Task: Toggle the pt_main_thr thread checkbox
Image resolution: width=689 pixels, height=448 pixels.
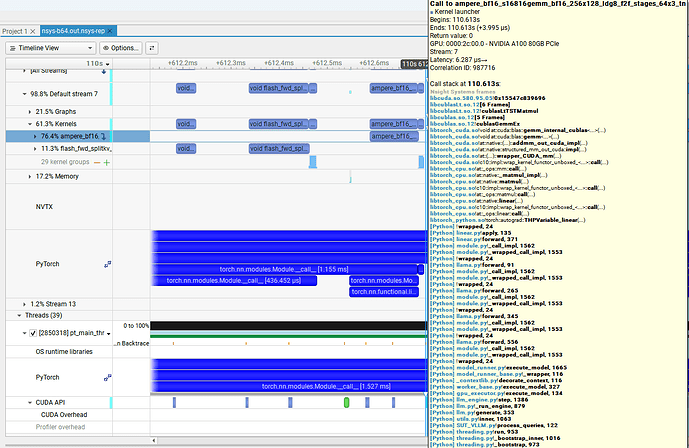Action: [x=33, y=333]
